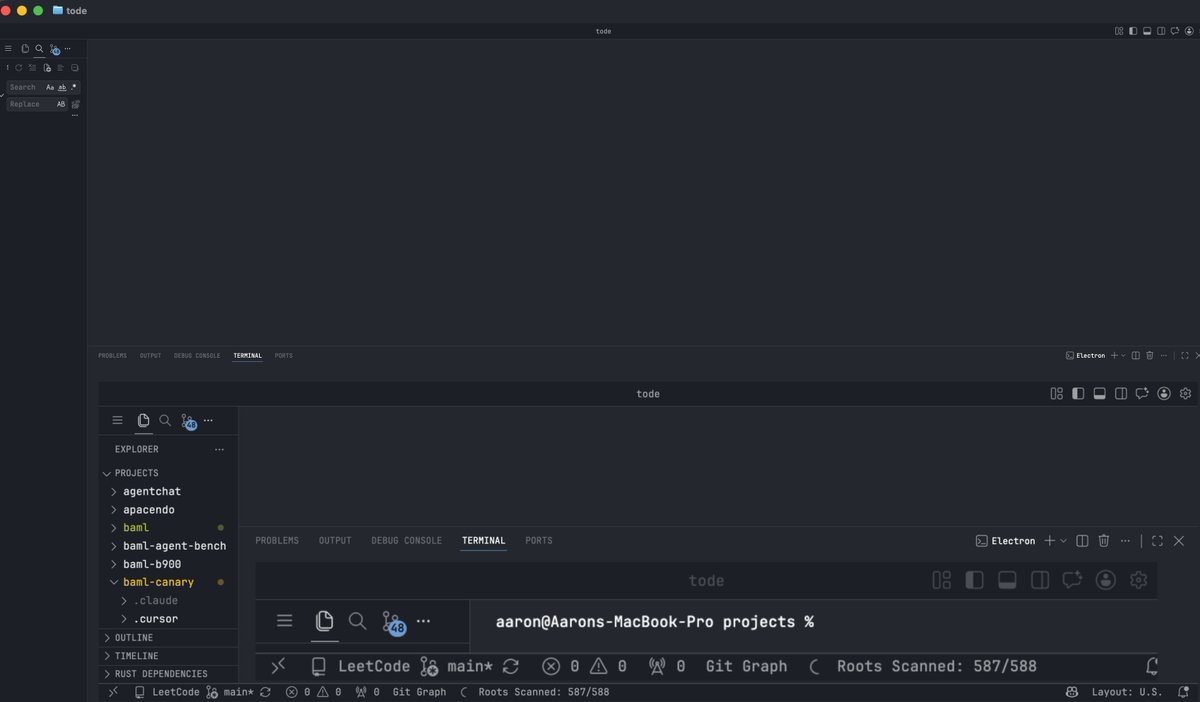Open settings gear in middle window title bar
This screenshot has height=702, width=1200.
tap(1186, 394)
